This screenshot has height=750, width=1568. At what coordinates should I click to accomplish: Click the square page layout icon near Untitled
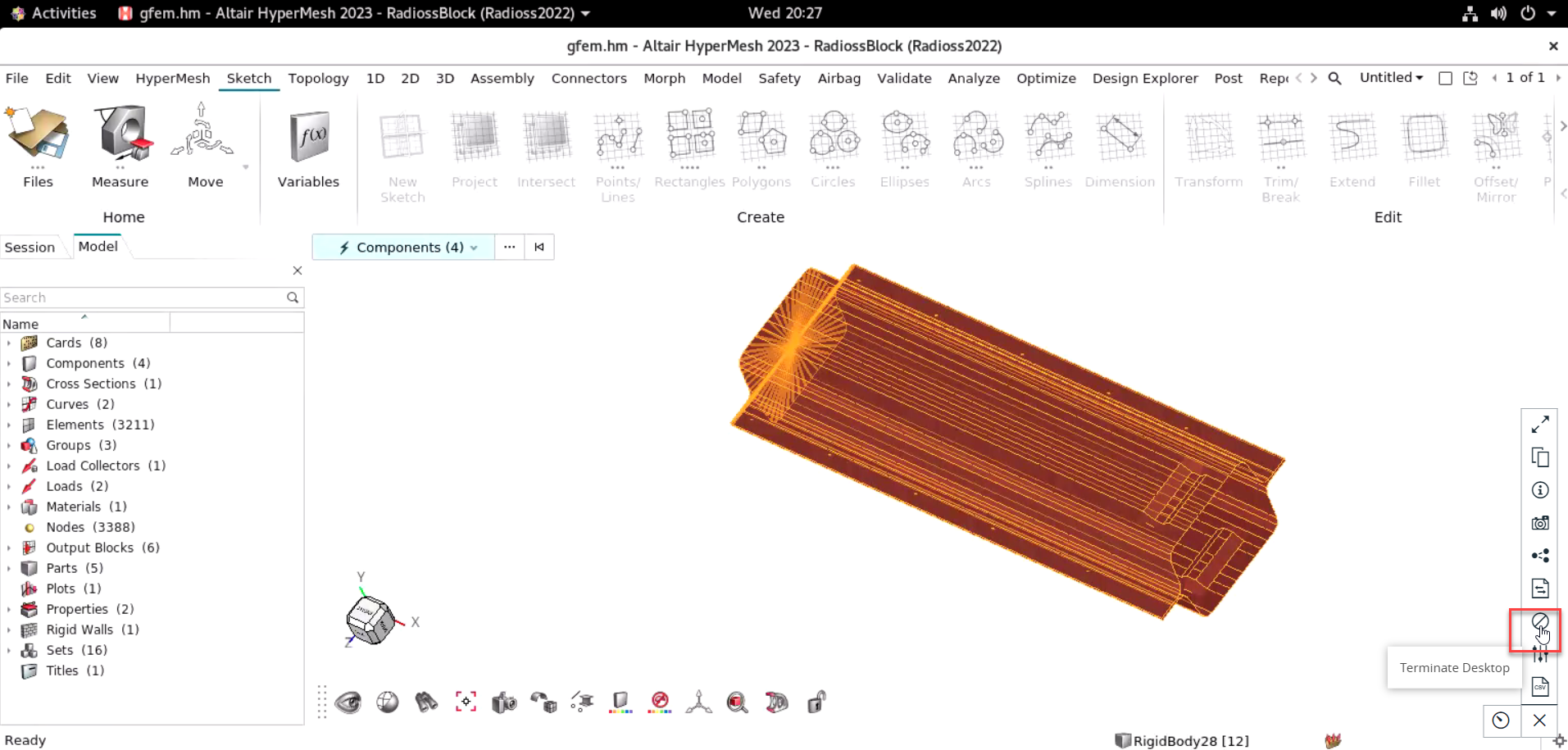point(1446,78)
